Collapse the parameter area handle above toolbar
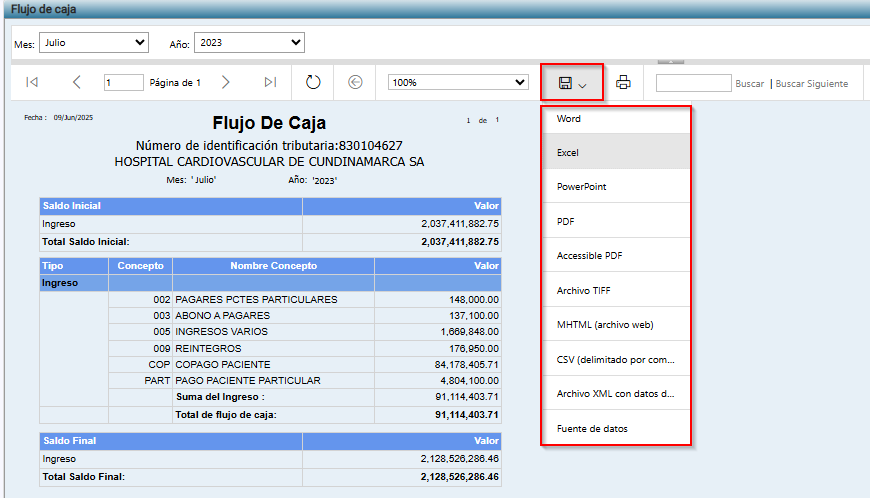870x498 pixels. tap(671, 62)
